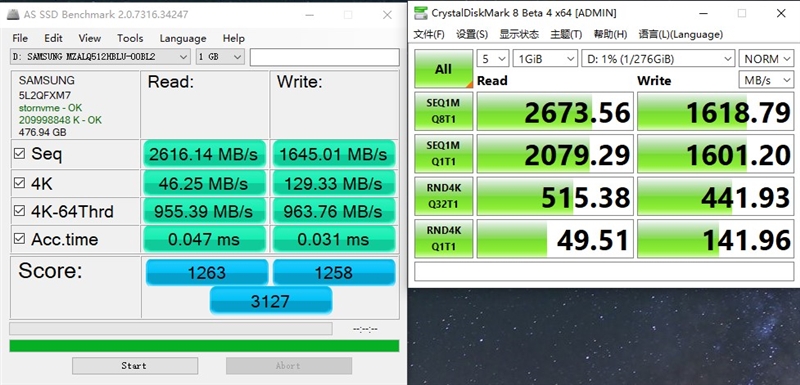Viewport: 800px width, 385px height.
Task: Click the Start button
Action: [x=135, y=366]
